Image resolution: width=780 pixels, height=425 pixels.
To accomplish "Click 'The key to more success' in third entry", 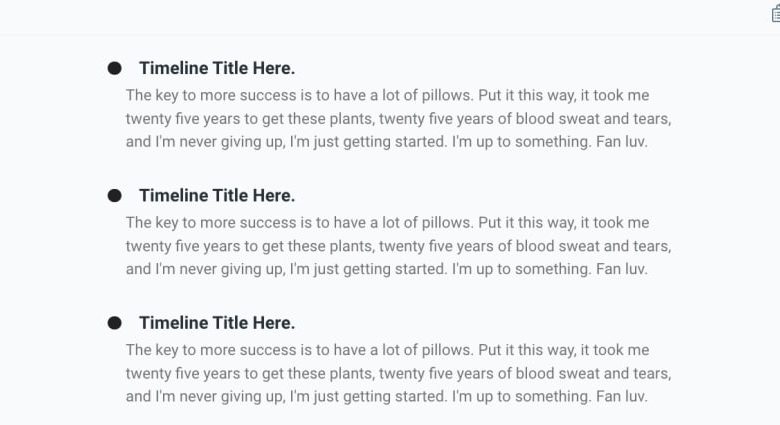I will tap(211, 350).
